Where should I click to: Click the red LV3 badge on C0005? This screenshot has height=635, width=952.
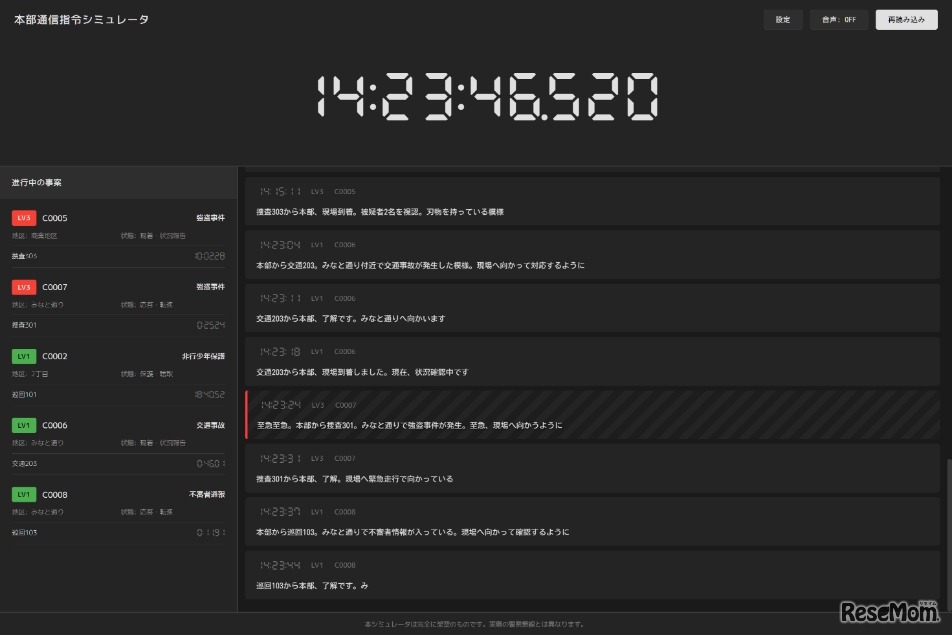click(24, 218)
